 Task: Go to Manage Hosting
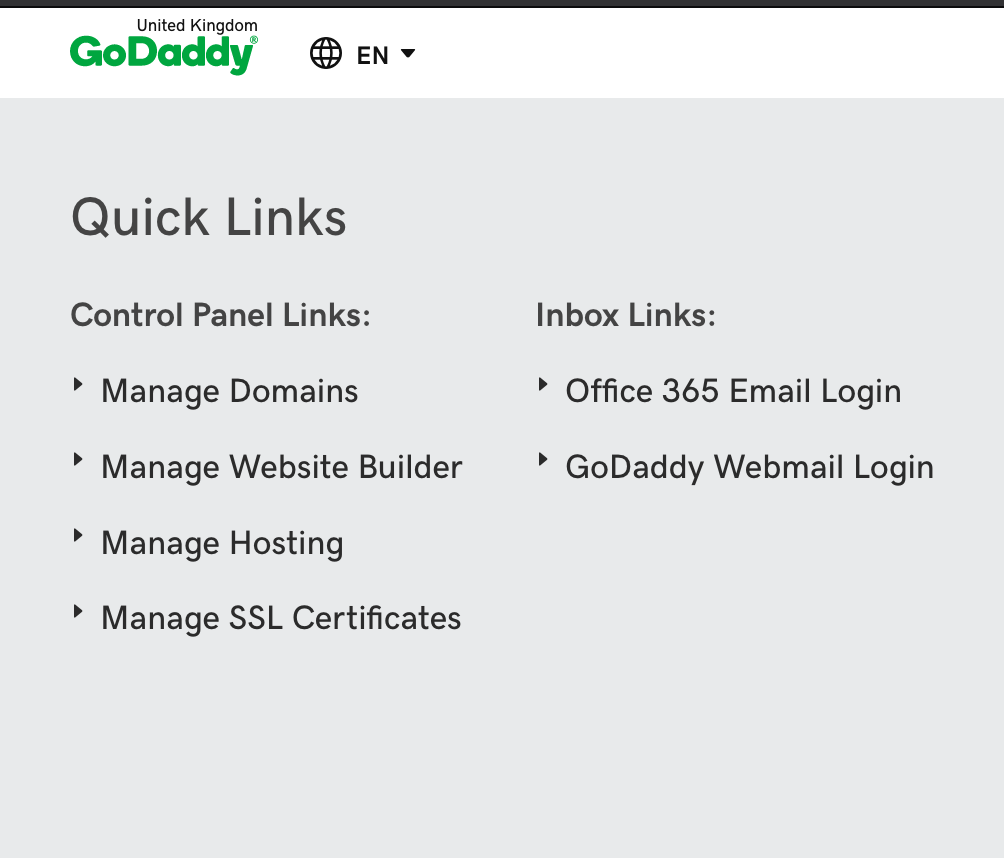pos(222,543)
